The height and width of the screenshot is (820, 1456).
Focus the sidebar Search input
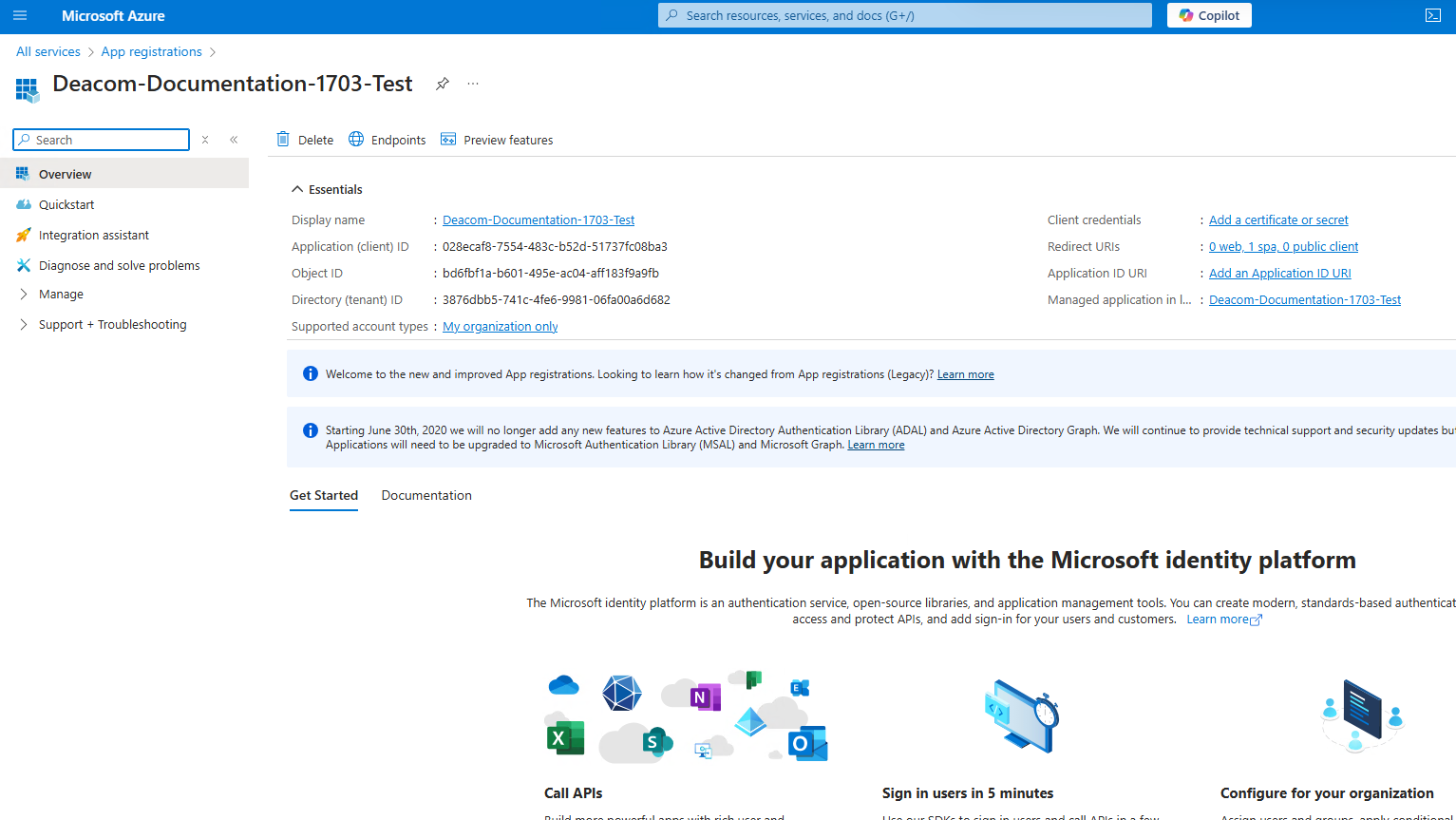pos(102,140)
